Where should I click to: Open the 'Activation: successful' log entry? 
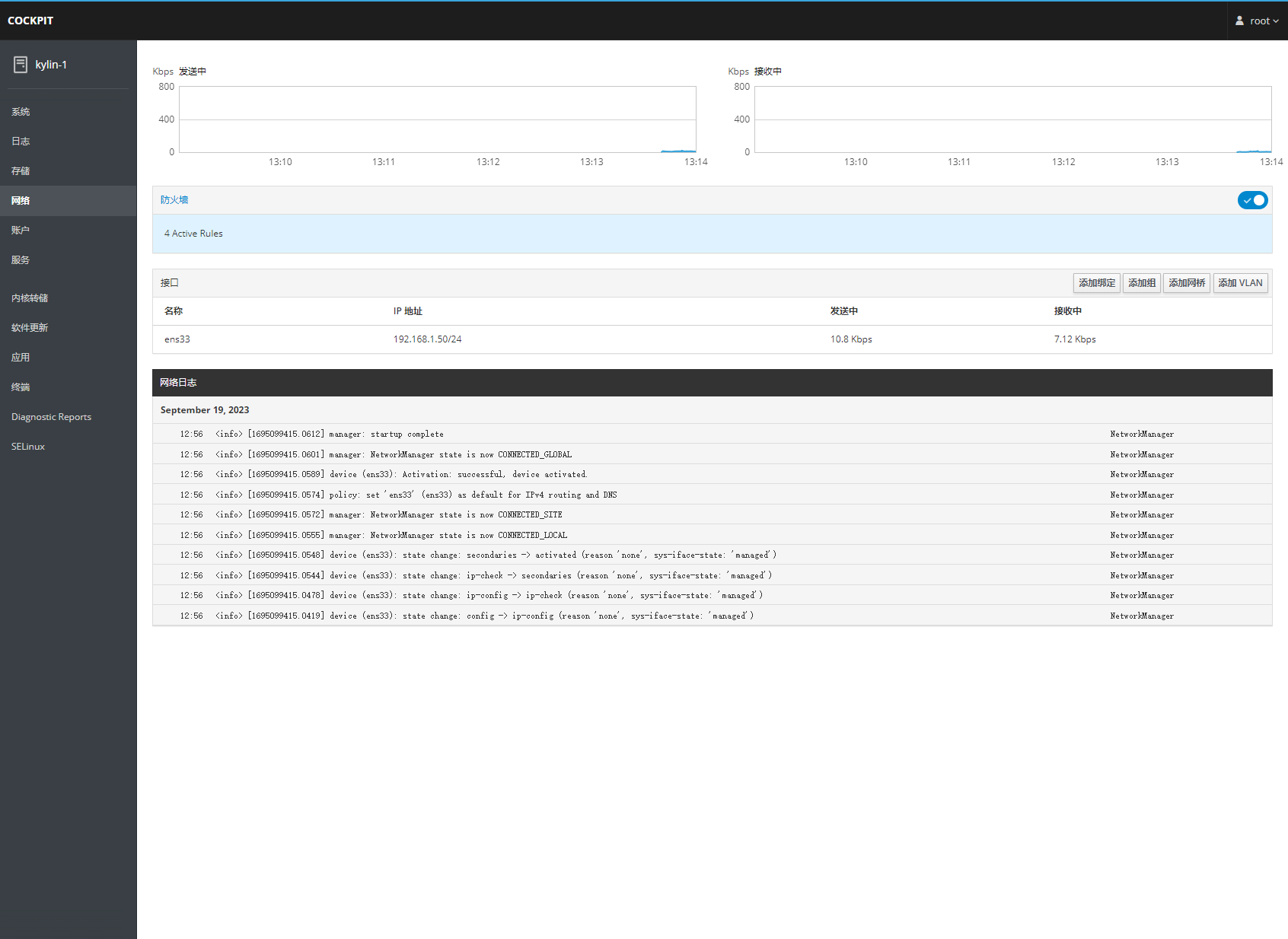[712, 474]
